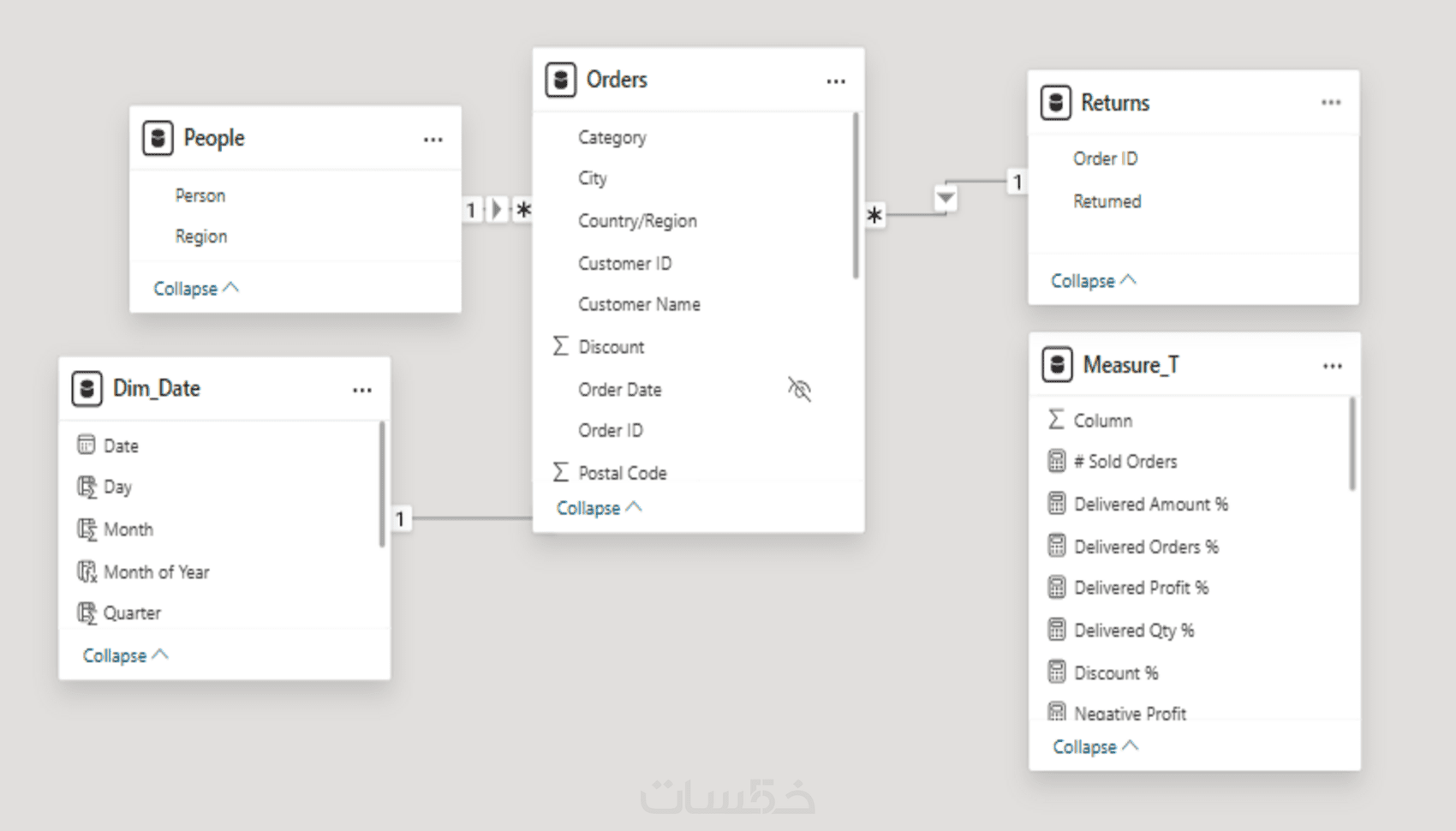Collapse the Orders table

(599, 508)
